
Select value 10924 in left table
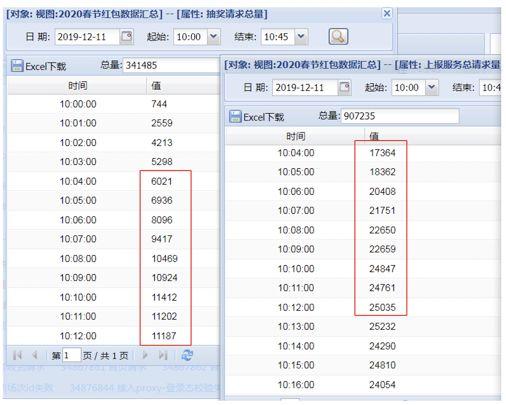point(165,278)
